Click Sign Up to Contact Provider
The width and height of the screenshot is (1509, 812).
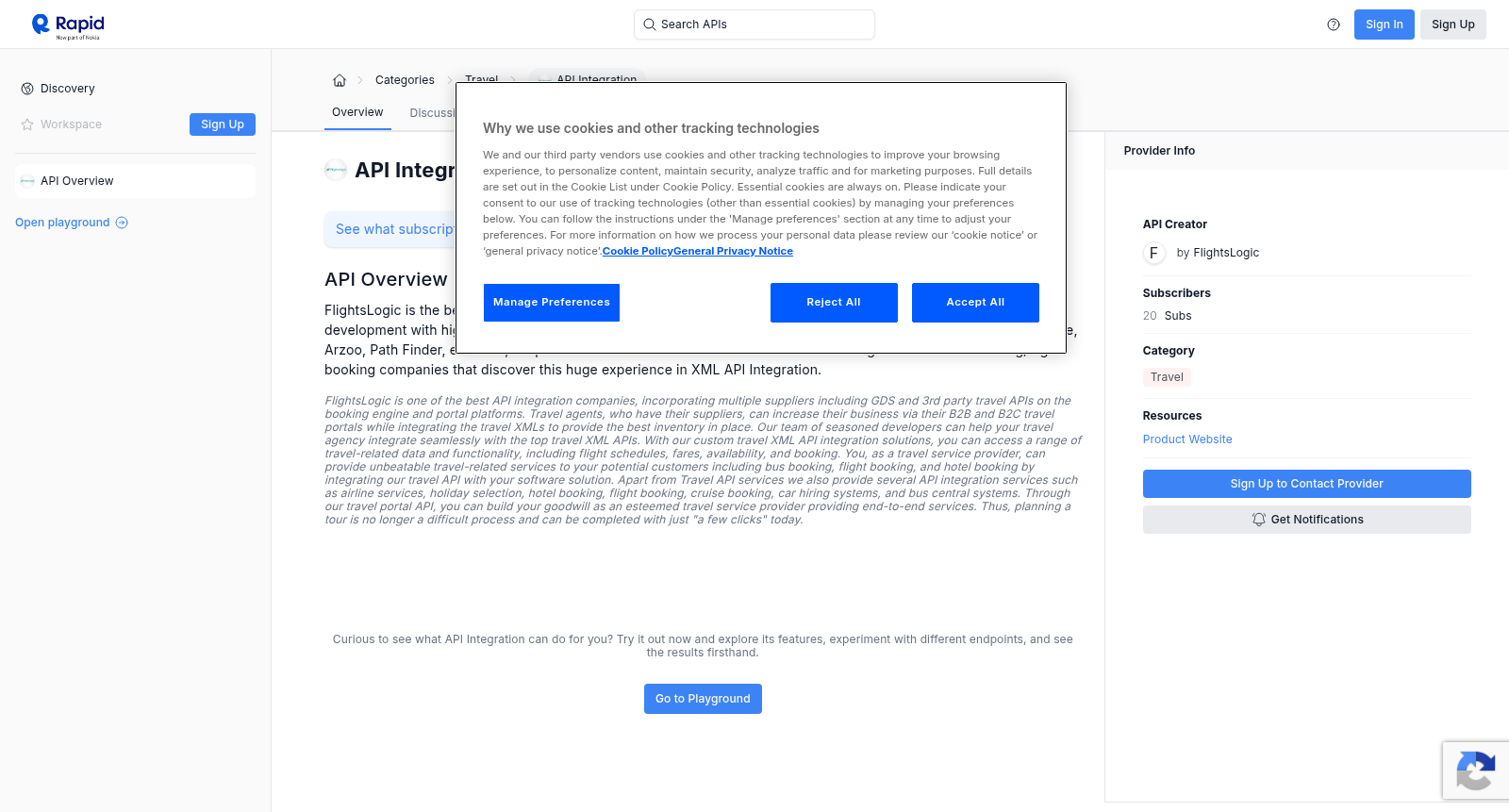pos(1307,484)
